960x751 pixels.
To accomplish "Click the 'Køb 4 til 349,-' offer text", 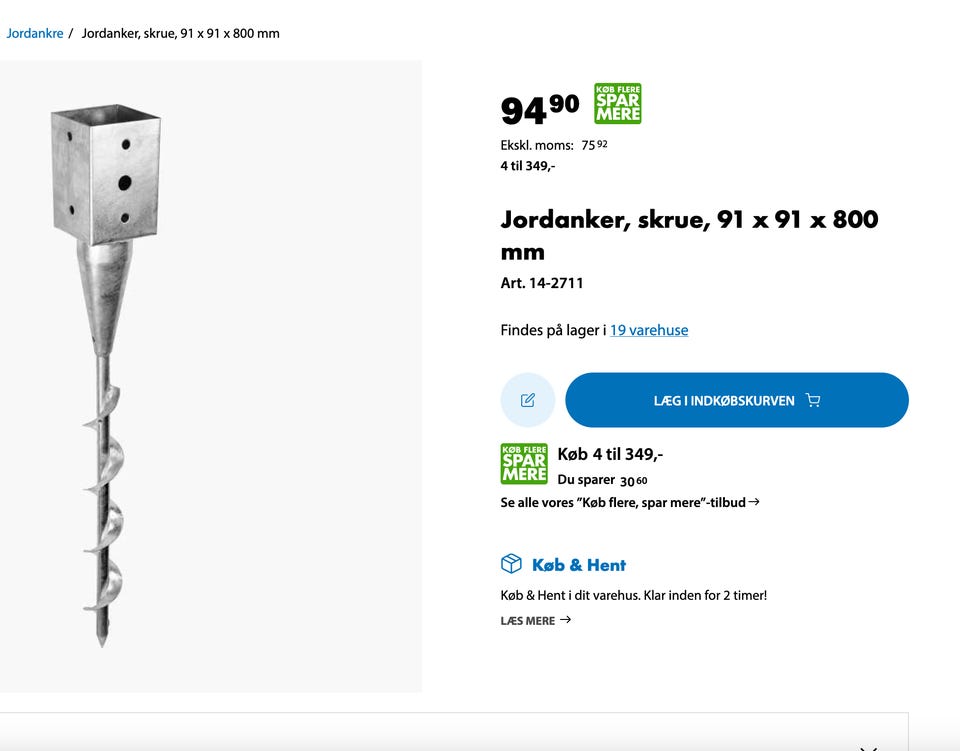I will point(610,454).
